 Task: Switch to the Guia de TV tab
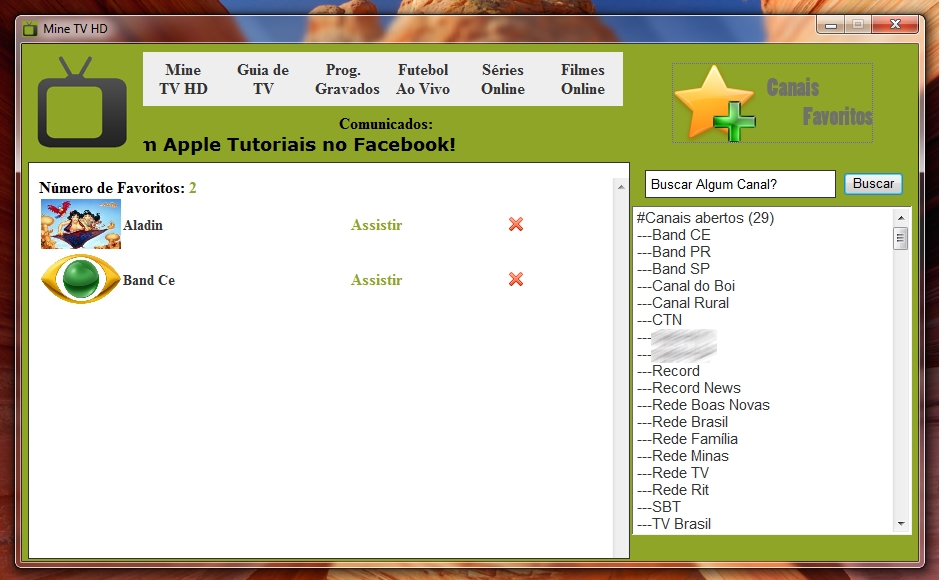[x=262, y=79]
